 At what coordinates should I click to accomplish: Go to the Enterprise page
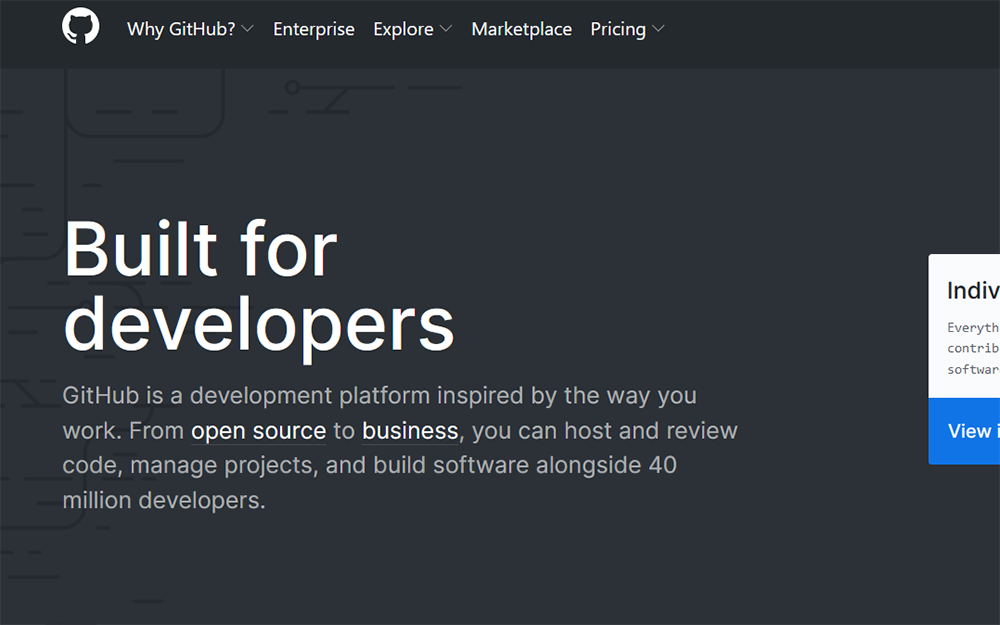click(314, 29)
